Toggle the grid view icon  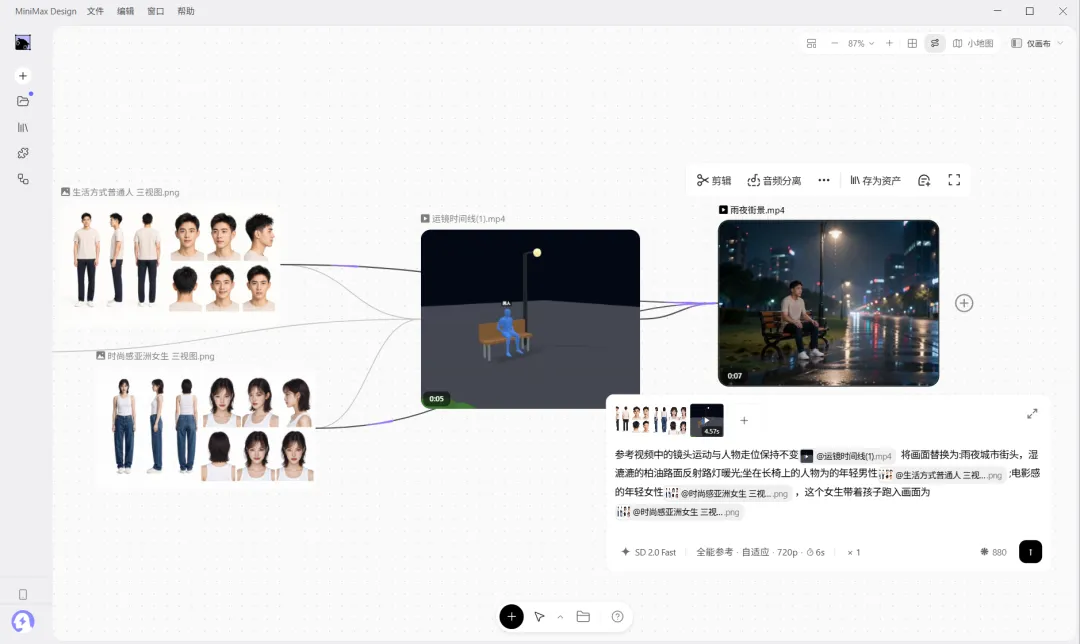(x=912, y=43)
